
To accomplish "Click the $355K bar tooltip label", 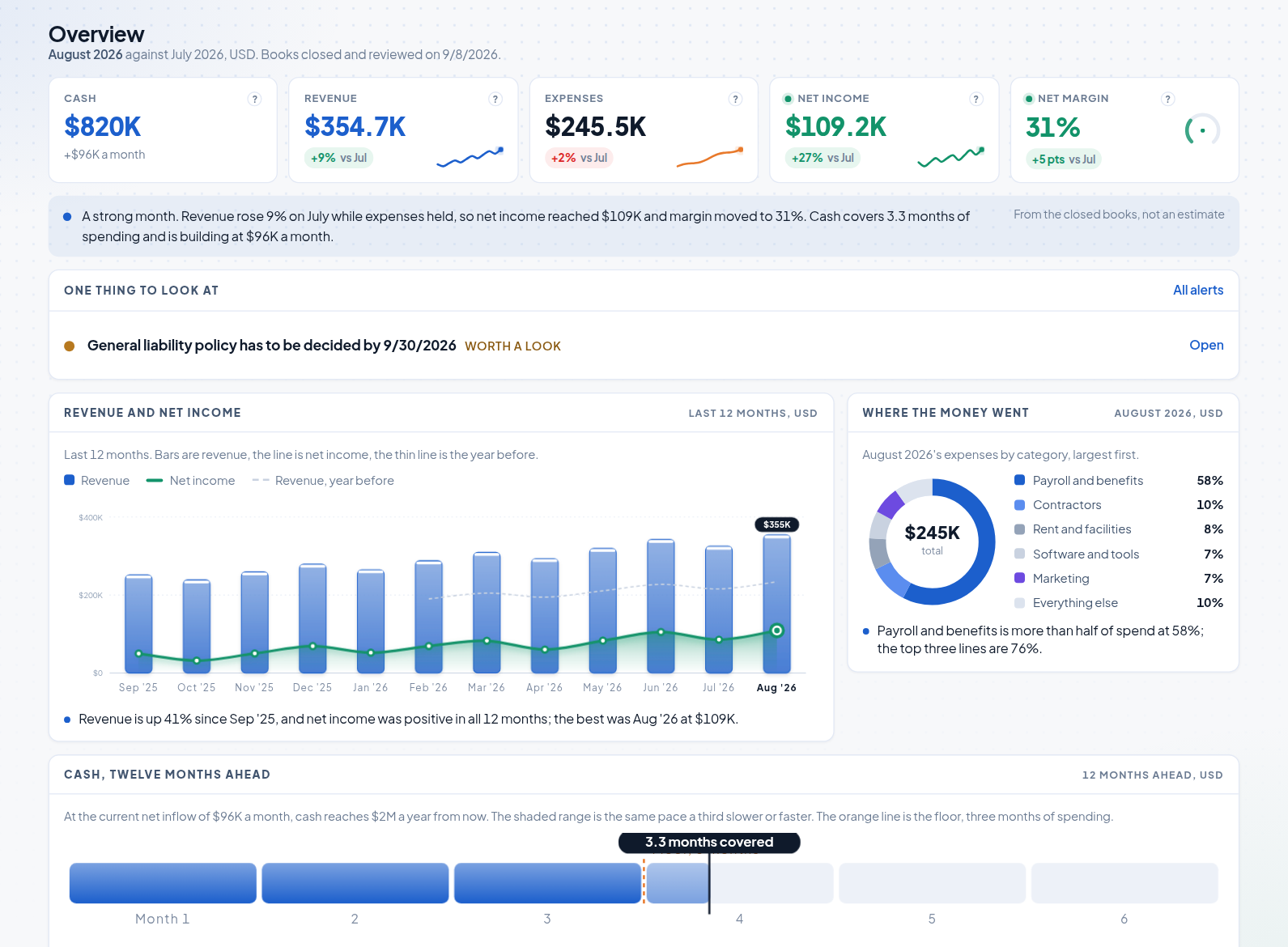I will pyautogui.click(x=777, y=524).
